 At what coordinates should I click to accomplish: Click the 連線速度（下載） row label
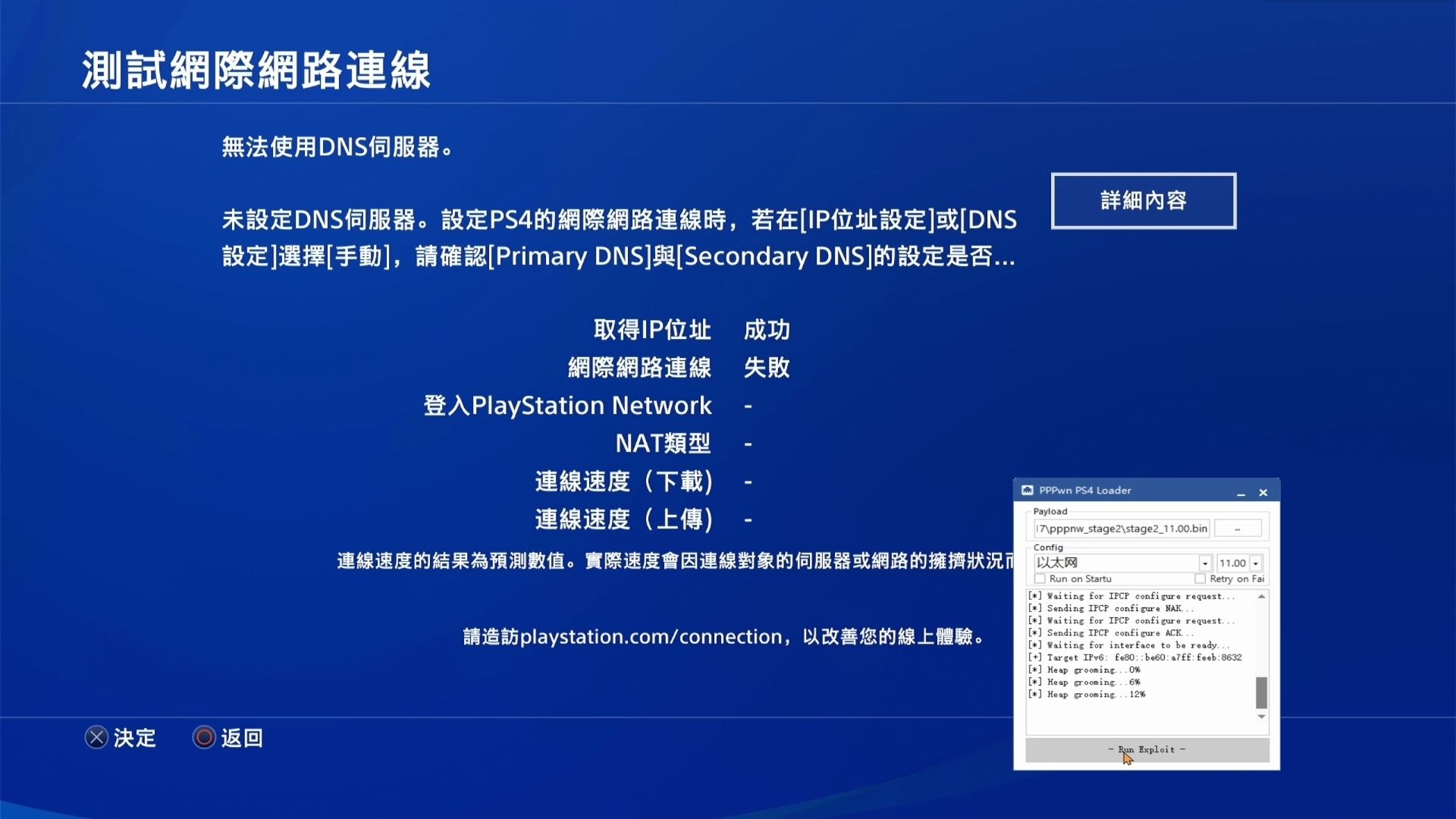click(x=624, y=482)
